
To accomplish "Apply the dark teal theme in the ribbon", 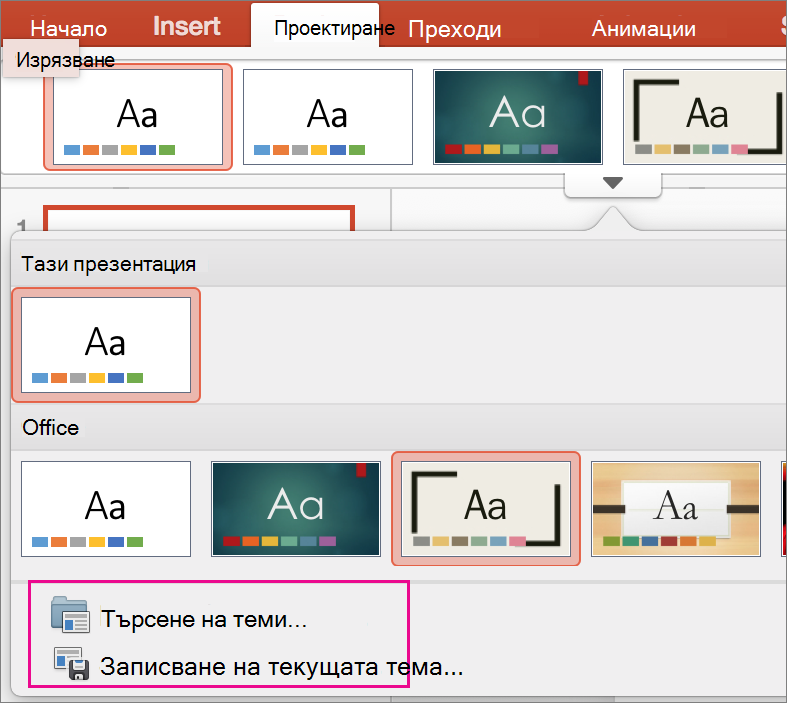I will 518,117.
